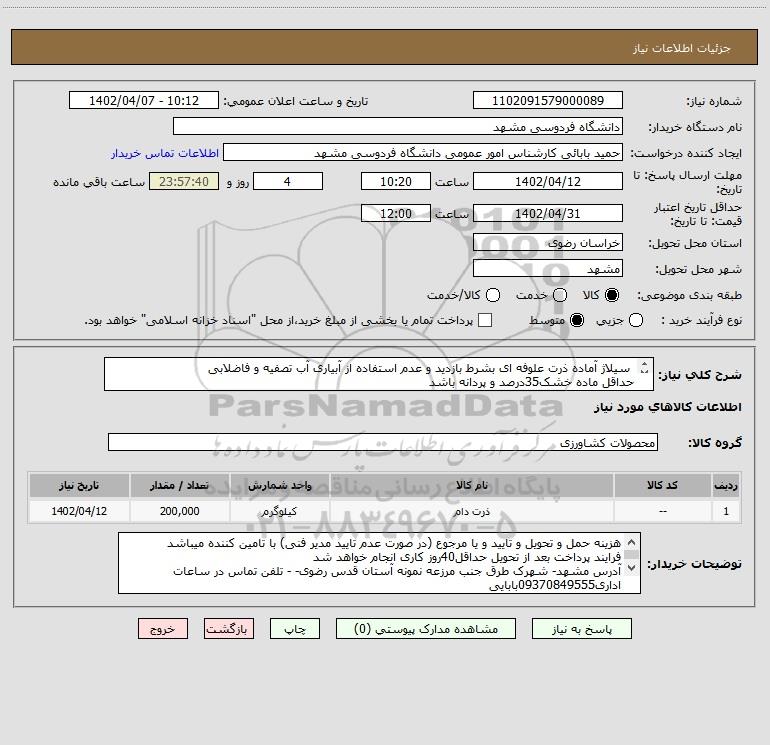
Task: Click the کد کالا column header
Action: click(x=662, y=485)
